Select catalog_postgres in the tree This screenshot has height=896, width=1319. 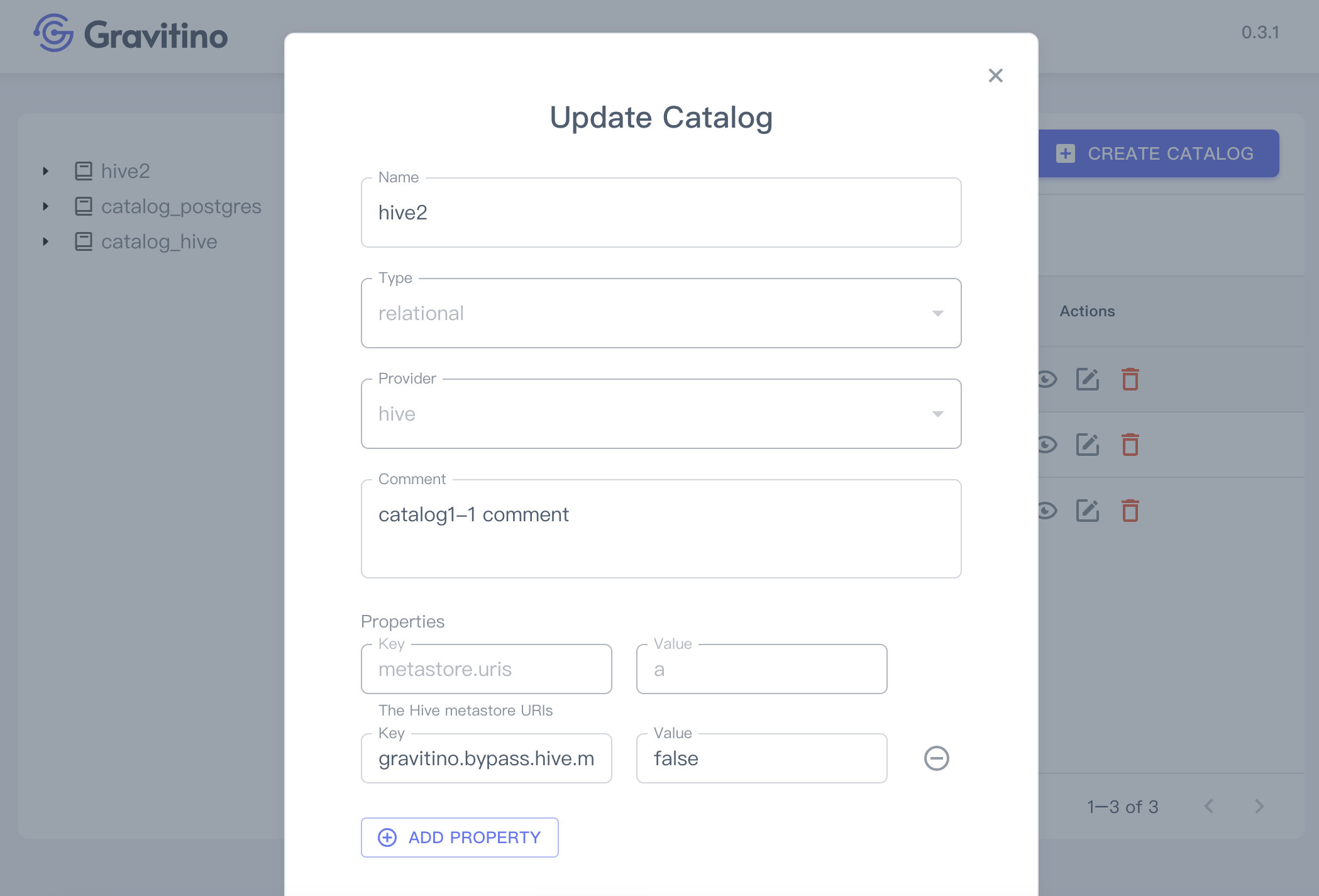pyautogui.click(x=181, y=206)
